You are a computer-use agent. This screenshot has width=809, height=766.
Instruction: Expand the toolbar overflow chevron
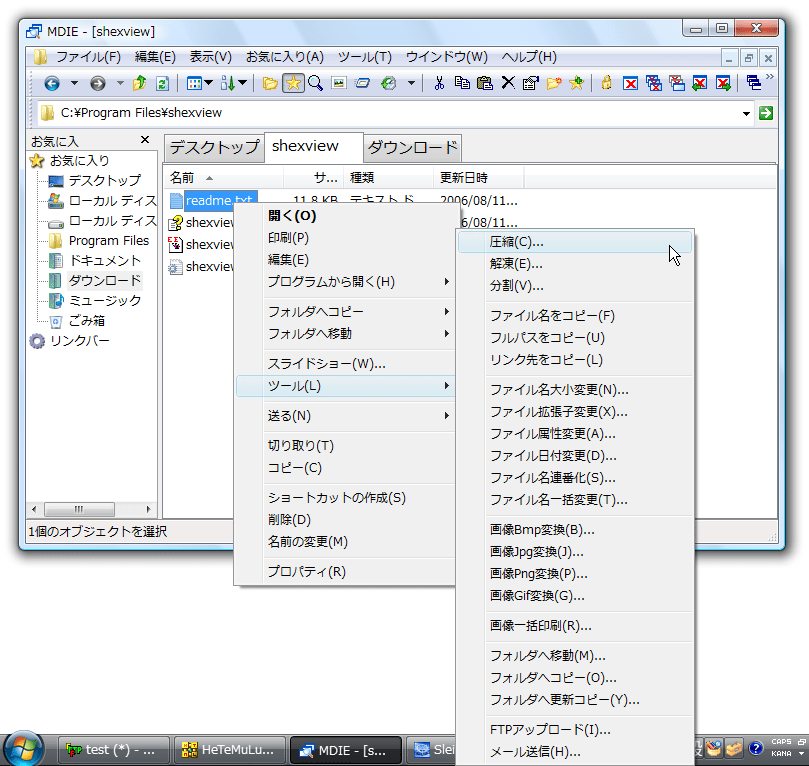tap(770, 77)
